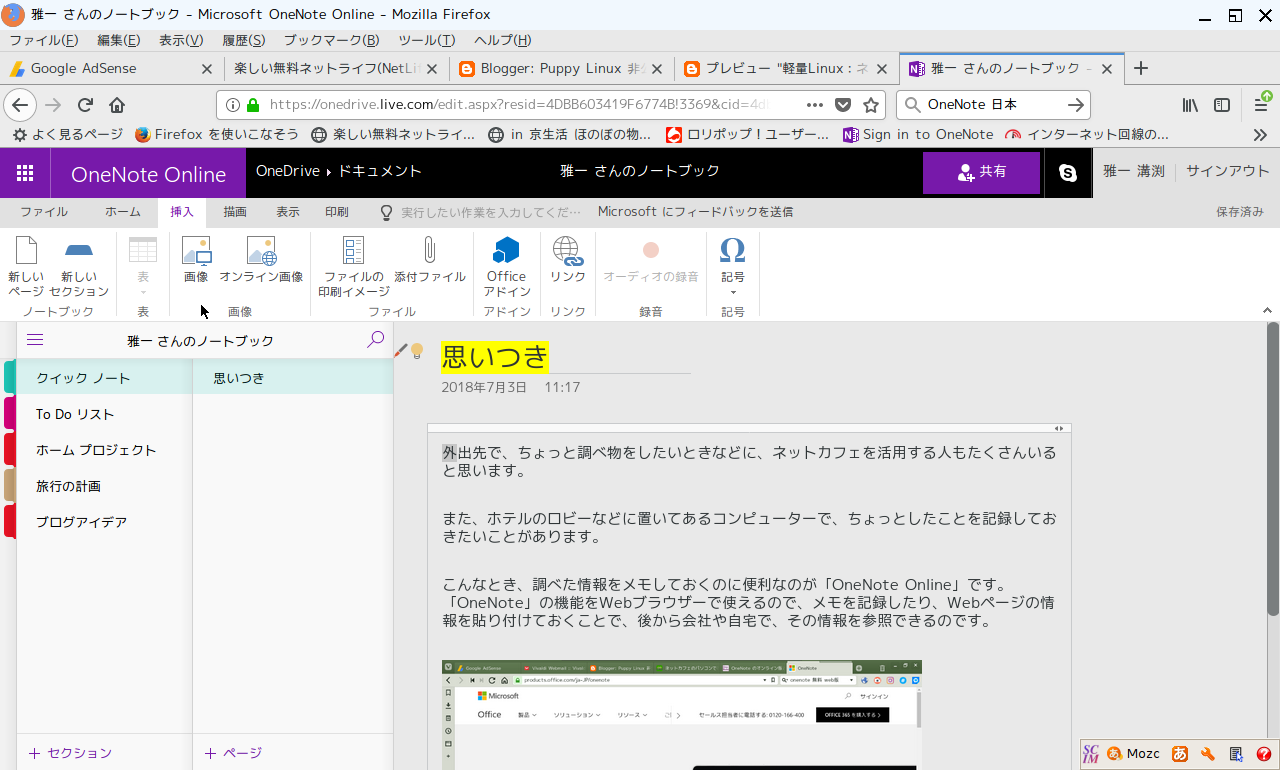Add a new page with + ページ
1280x770 pixels.
click(233, 753)
